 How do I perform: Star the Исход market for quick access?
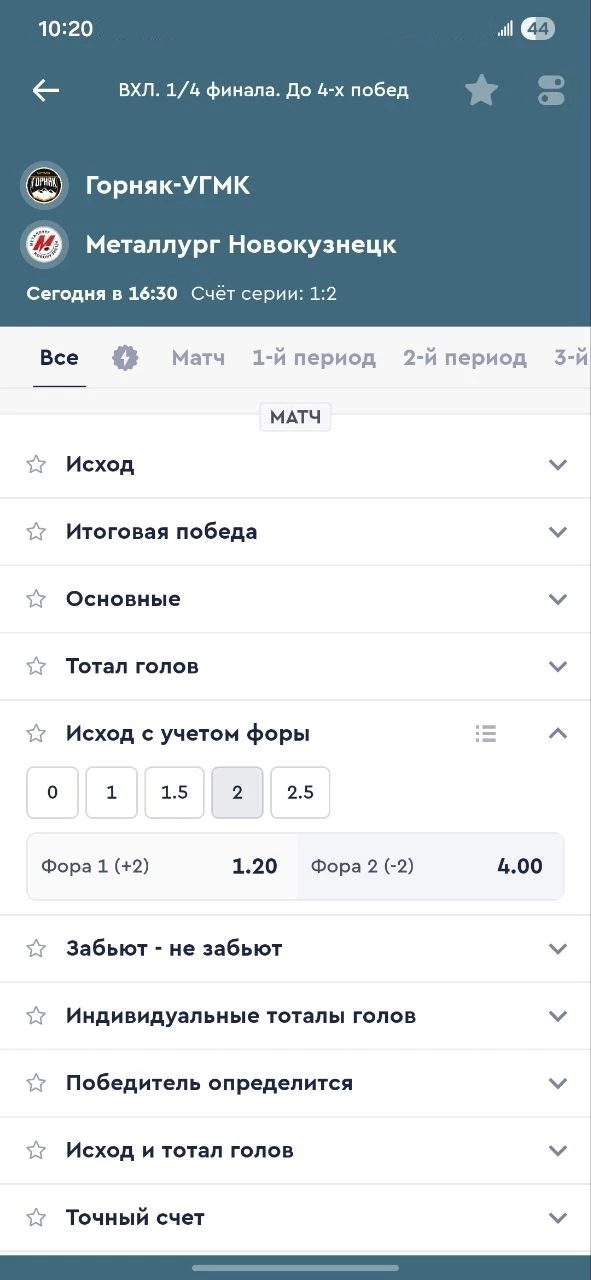(36, 463)
